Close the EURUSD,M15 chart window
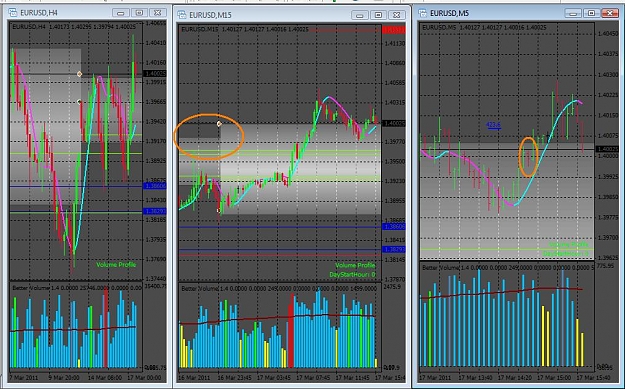Screen dimensions: 625x389 pos(397,16)
